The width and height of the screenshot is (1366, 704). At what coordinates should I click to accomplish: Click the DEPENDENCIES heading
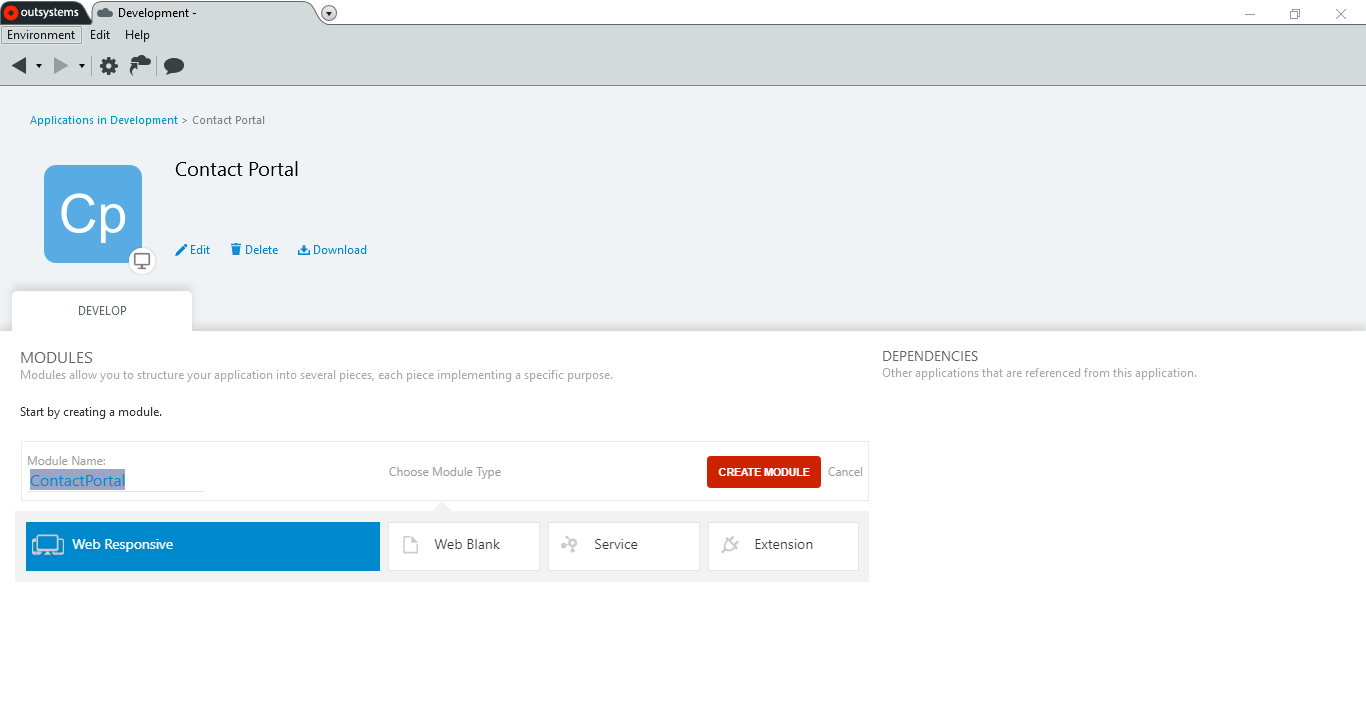(930, 356)
